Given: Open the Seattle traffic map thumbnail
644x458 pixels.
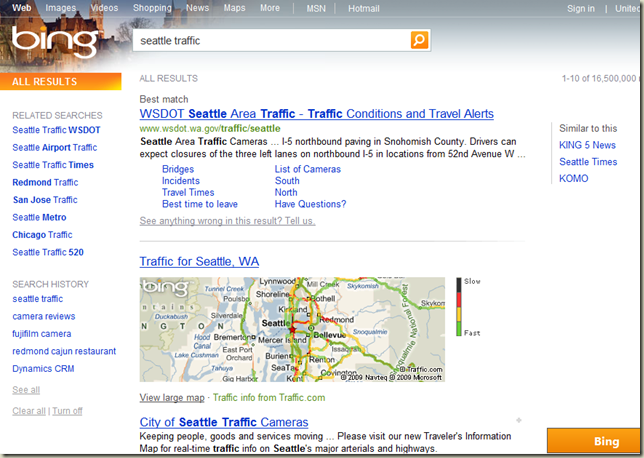Looking at the screenshot, I should (x=292, y=329).
